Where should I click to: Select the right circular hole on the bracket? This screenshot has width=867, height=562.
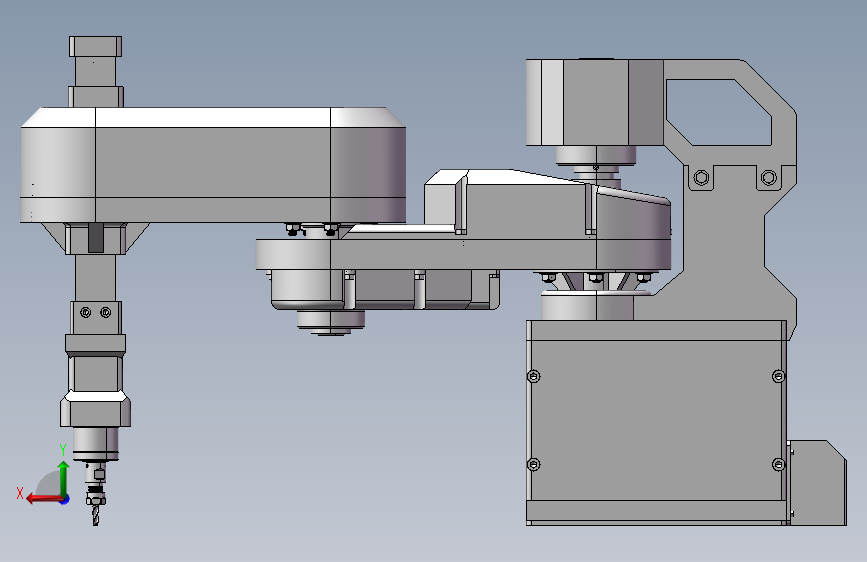coord(769,178)
